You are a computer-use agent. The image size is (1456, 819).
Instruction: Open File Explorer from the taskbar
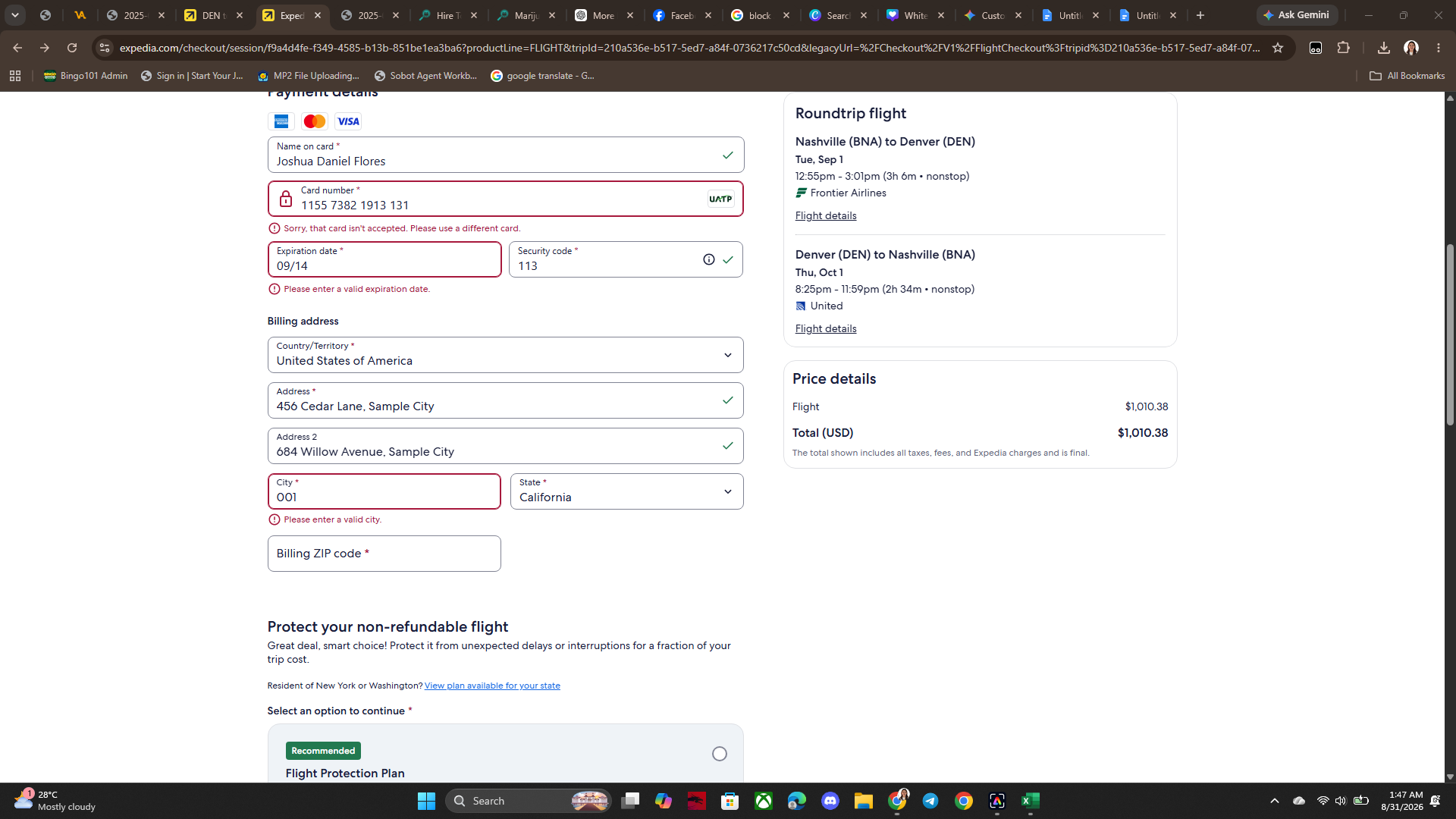864,801
